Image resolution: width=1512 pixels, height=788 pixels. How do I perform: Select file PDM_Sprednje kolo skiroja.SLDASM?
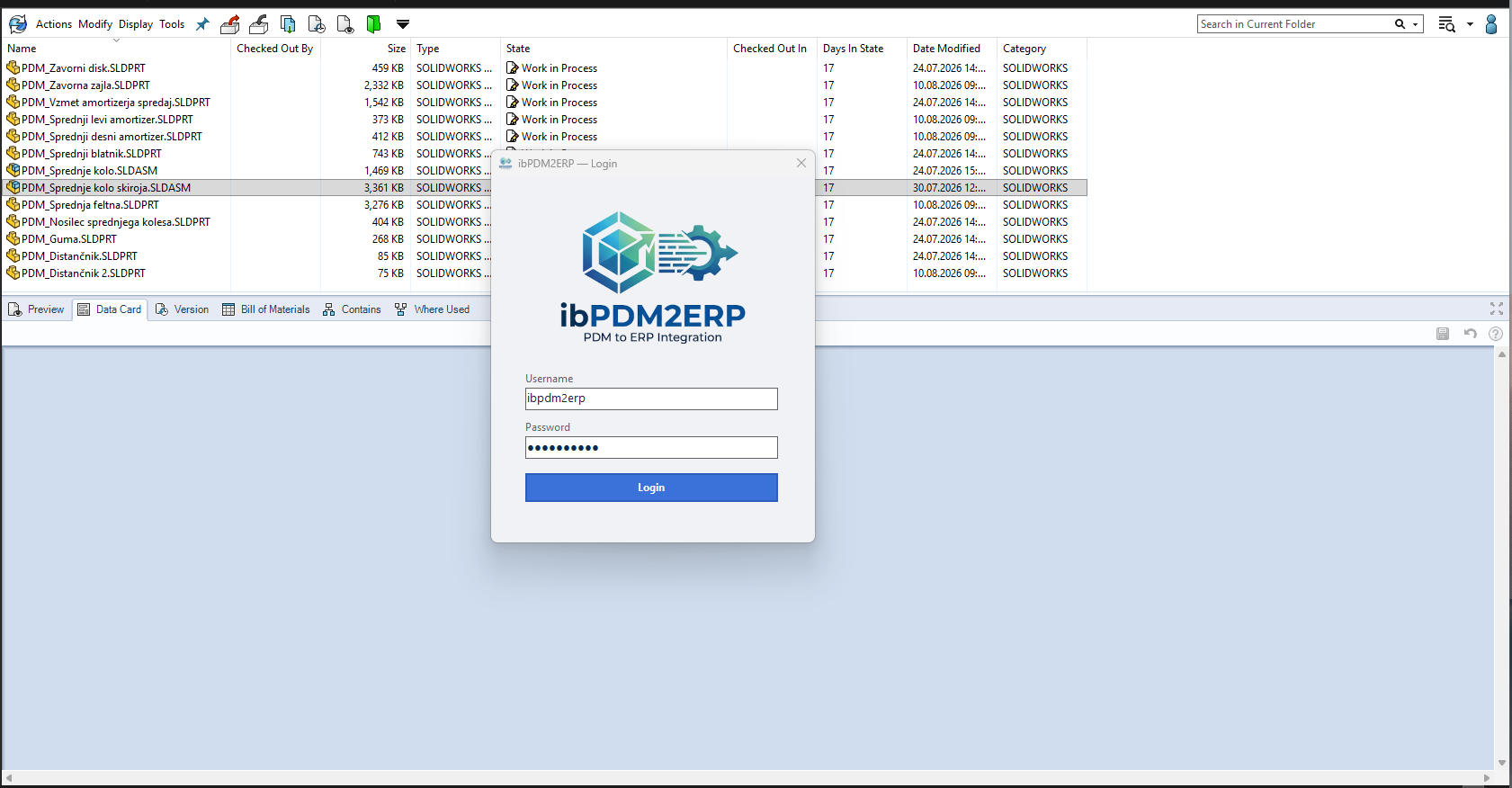(x=106, y=188)
